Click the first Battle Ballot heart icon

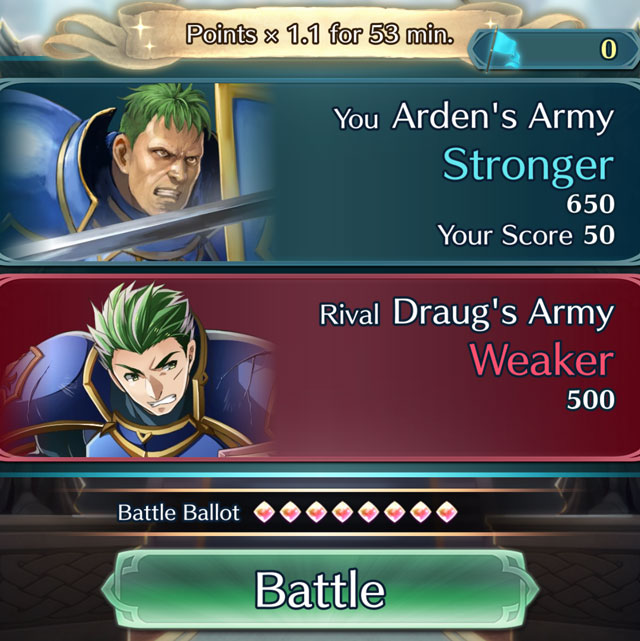click(264, 512)
